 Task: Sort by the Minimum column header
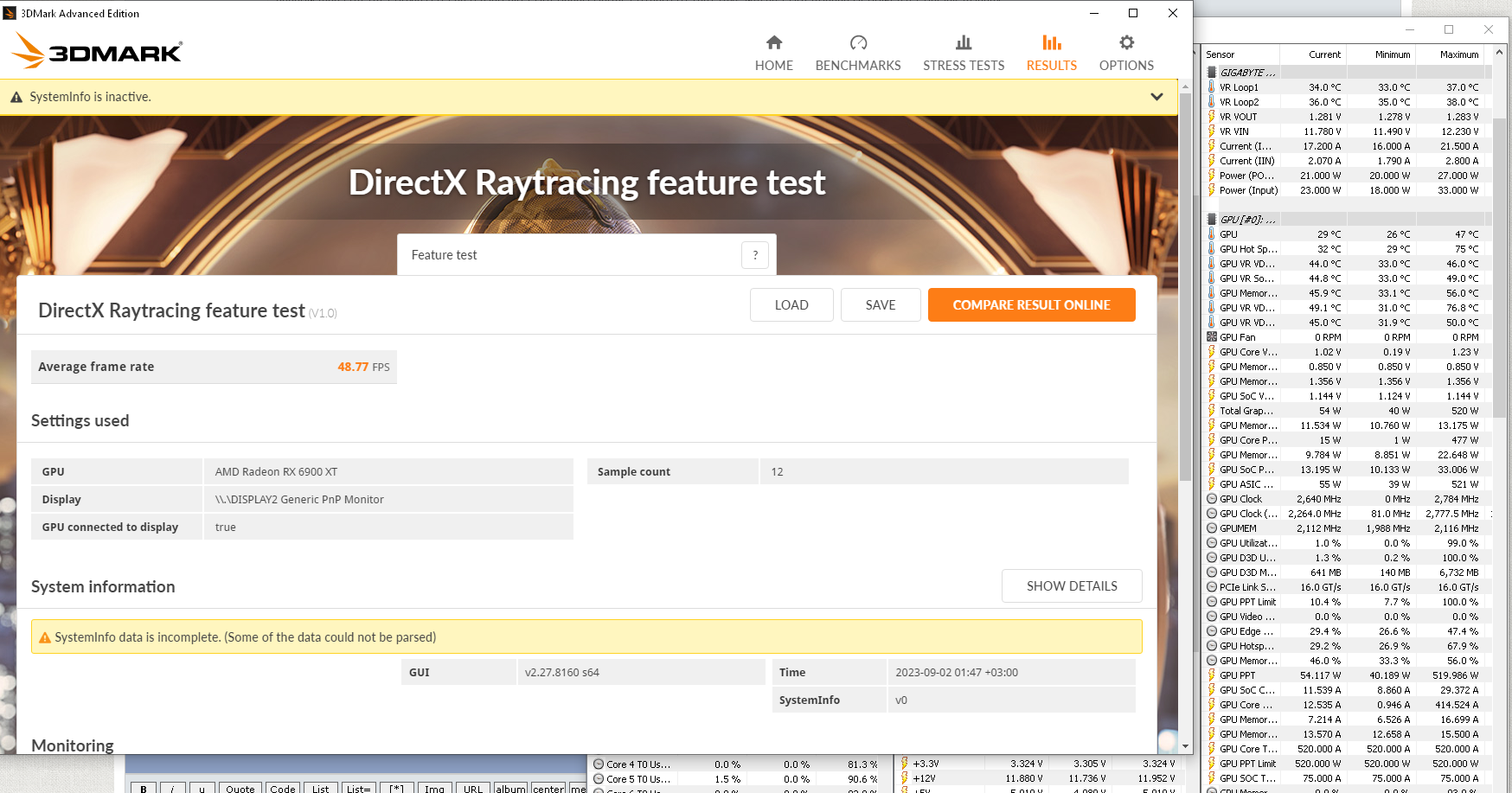tap(1381, 54)
